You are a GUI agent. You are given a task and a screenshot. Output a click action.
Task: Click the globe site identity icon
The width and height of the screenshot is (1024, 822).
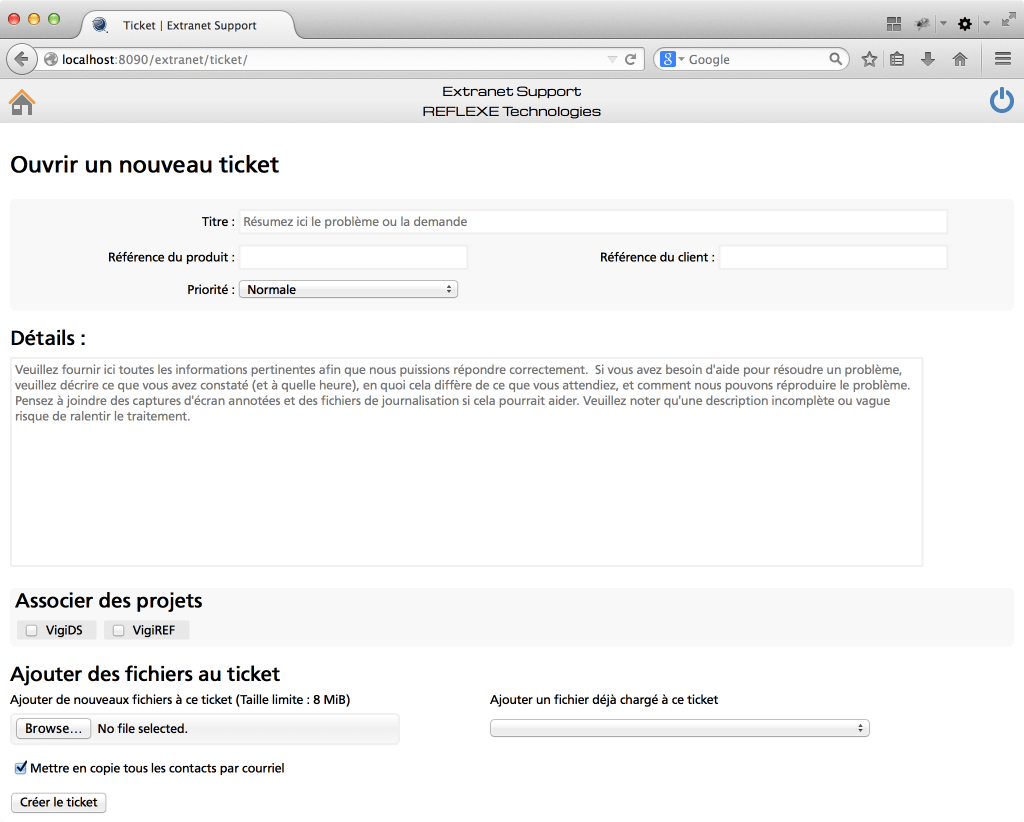coord(51,59)
